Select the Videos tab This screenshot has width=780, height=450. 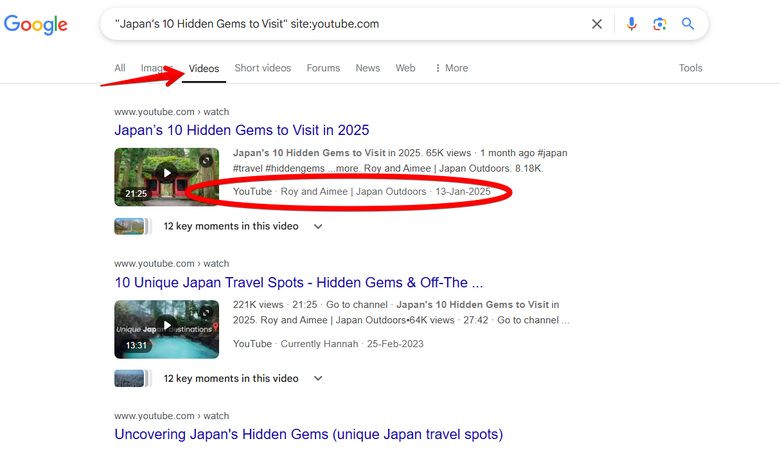tap(204, 69)
